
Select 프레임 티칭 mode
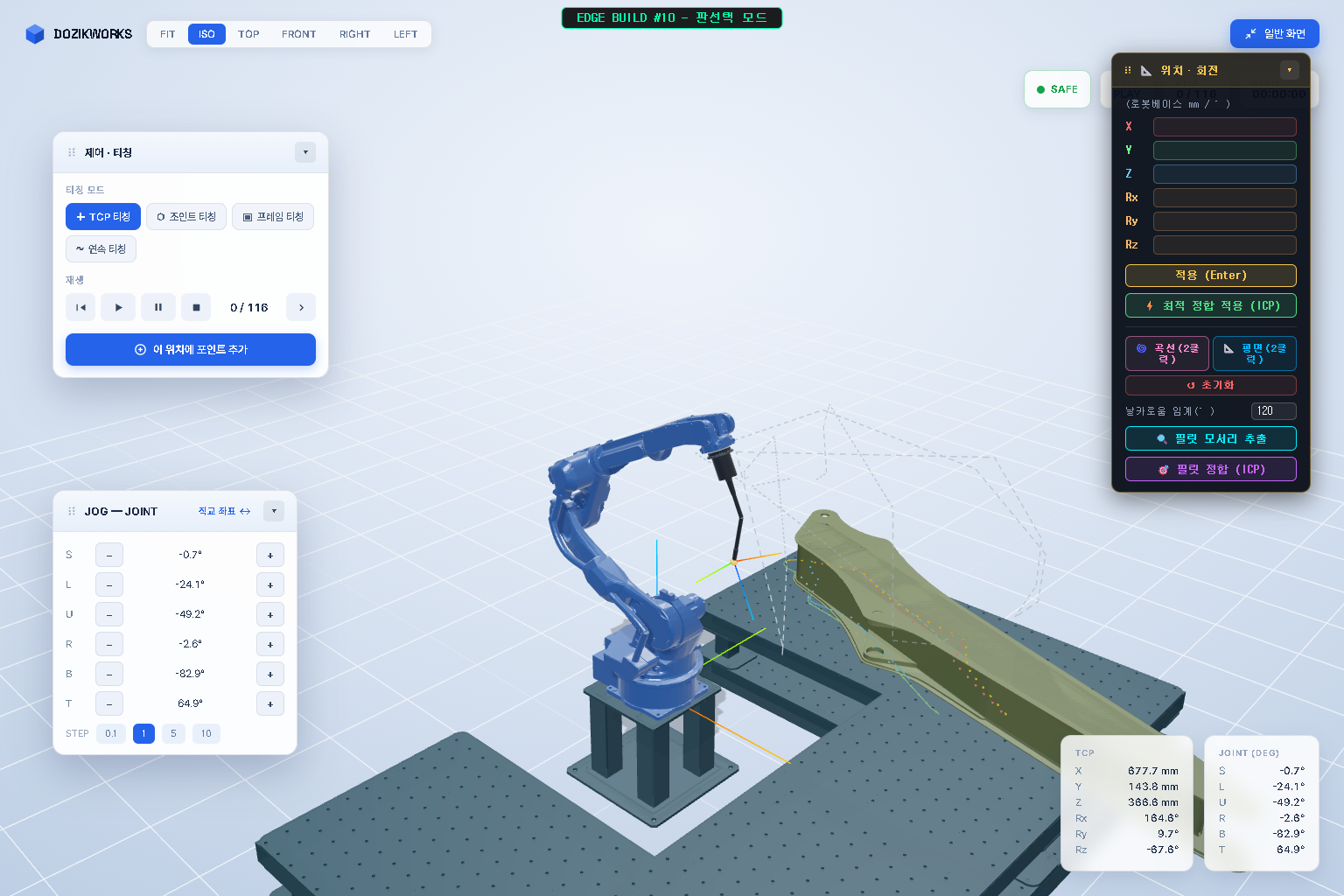(273, 217)
